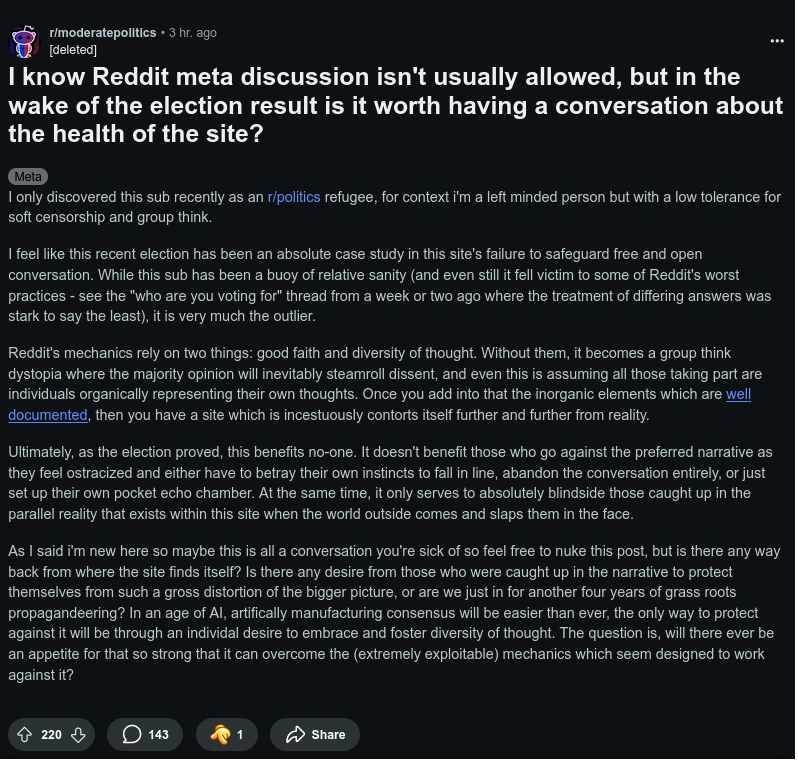Screen dimensions: 798x762
Task: Click the gold award icon
Action: pos(220,734)
